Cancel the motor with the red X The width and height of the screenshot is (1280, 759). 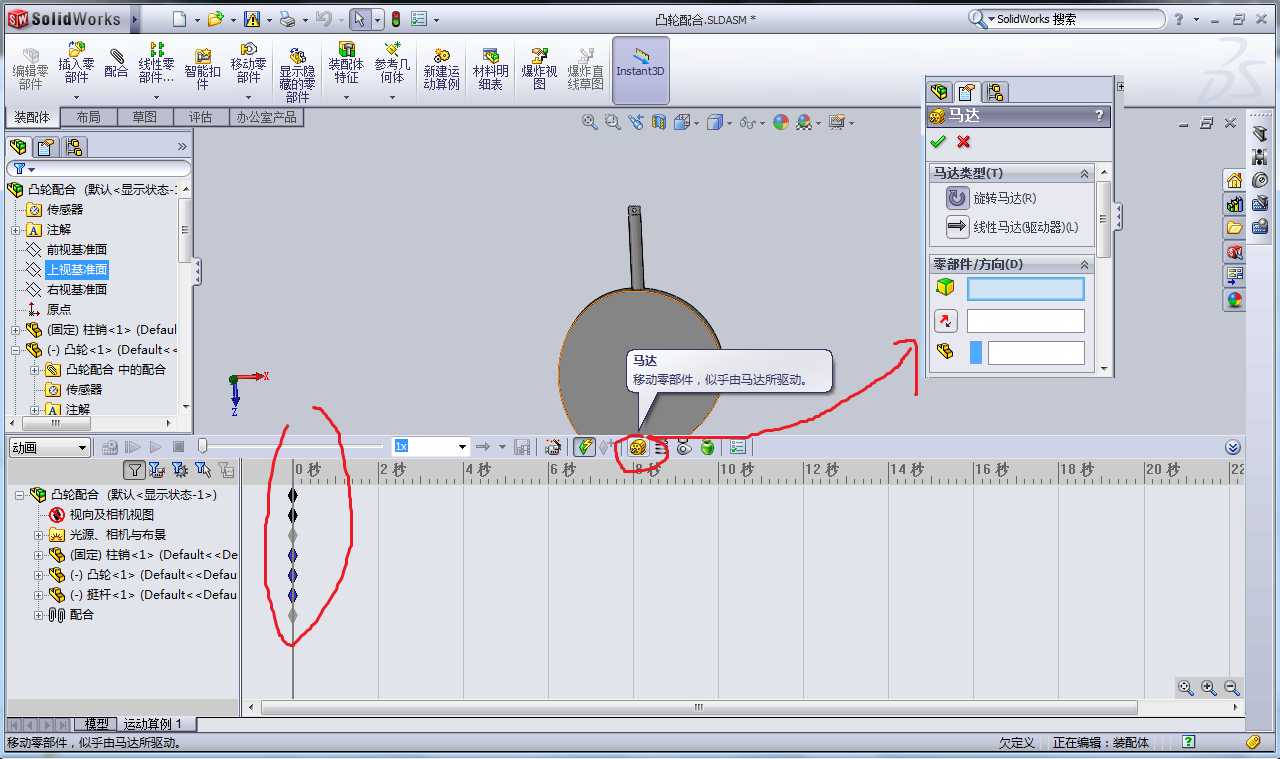coord(963,142)
